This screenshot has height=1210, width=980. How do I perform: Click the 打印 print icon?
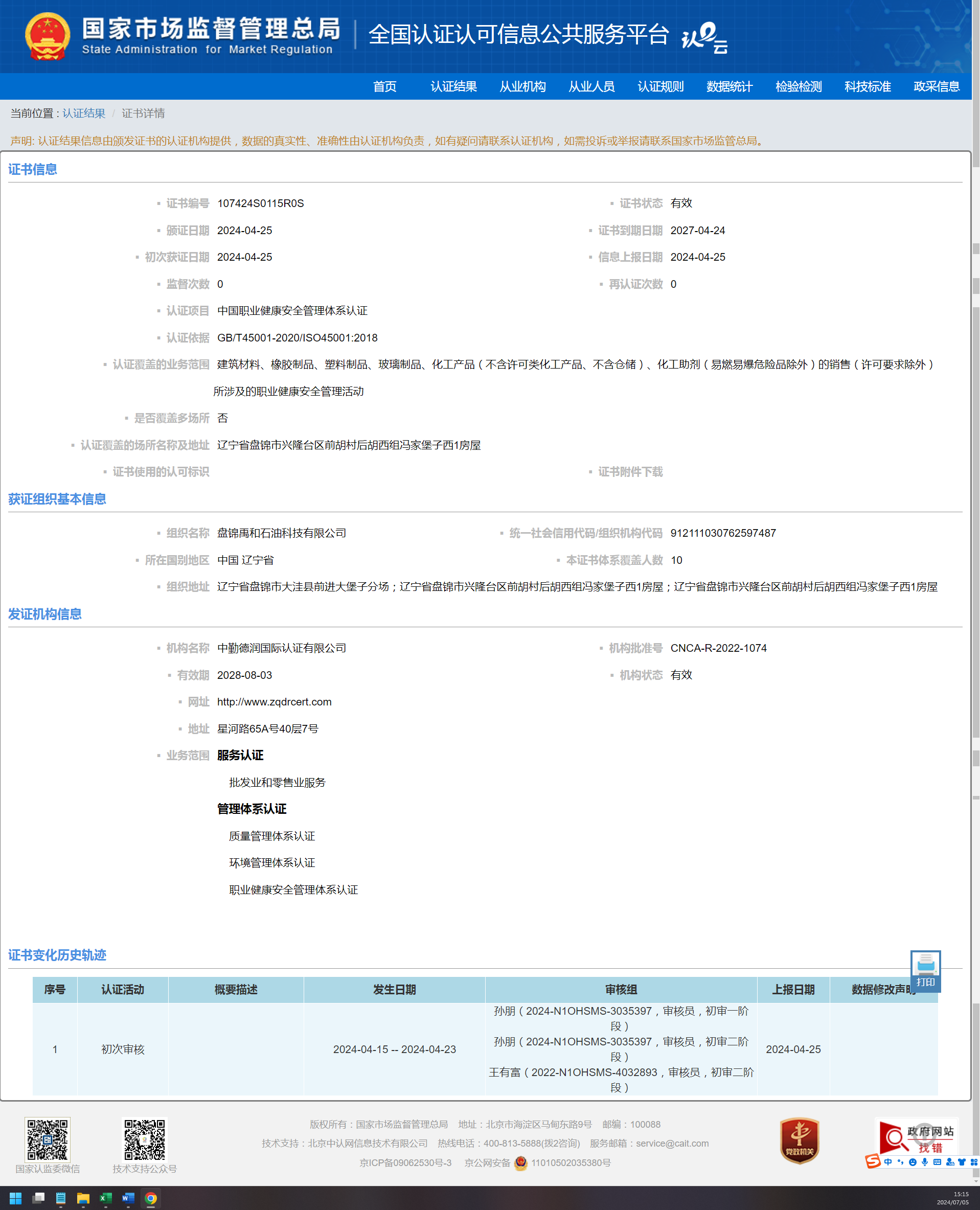(x=925, y=971)
